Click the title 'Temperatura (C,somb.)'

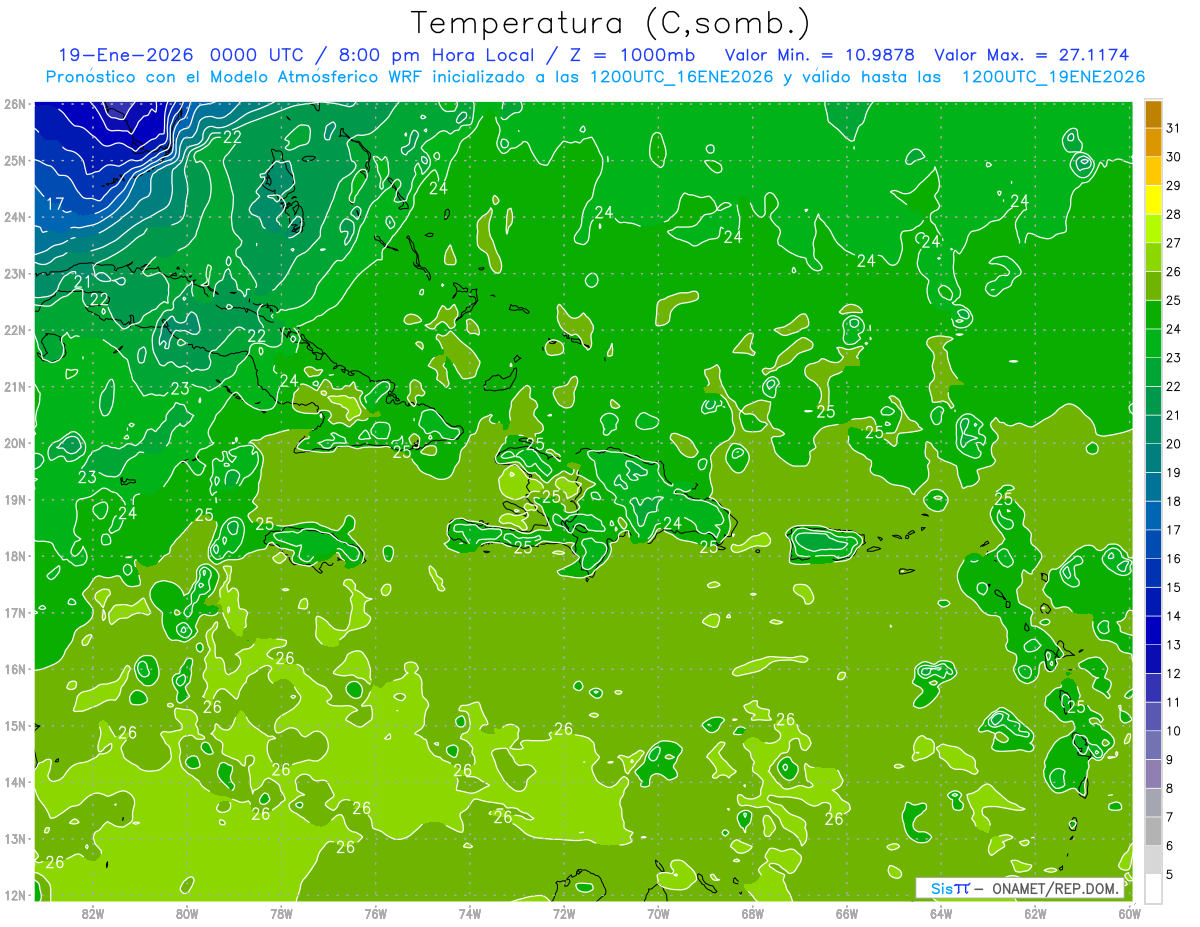tap(612, 24)
